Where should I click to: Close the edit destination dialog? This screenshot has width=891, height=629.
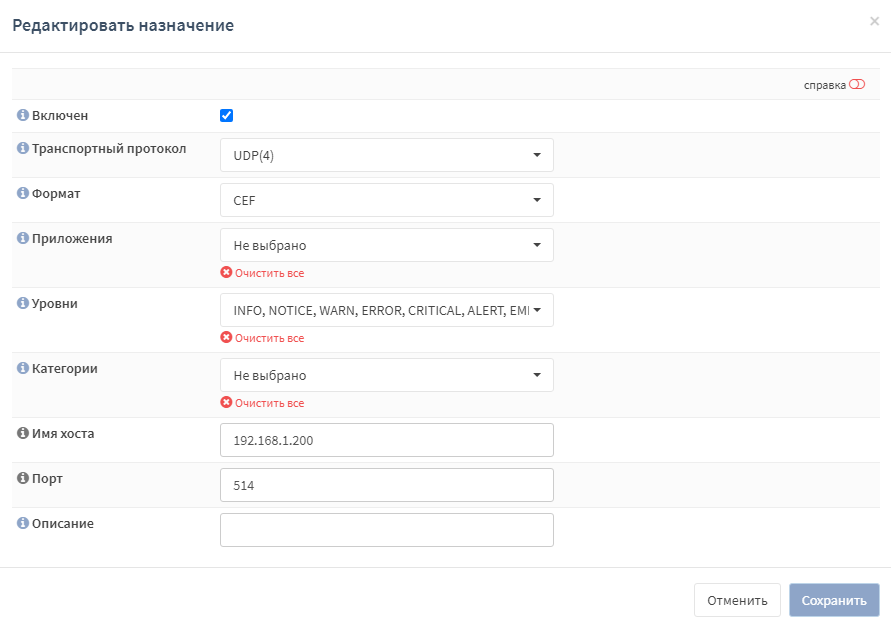[874, 22]
